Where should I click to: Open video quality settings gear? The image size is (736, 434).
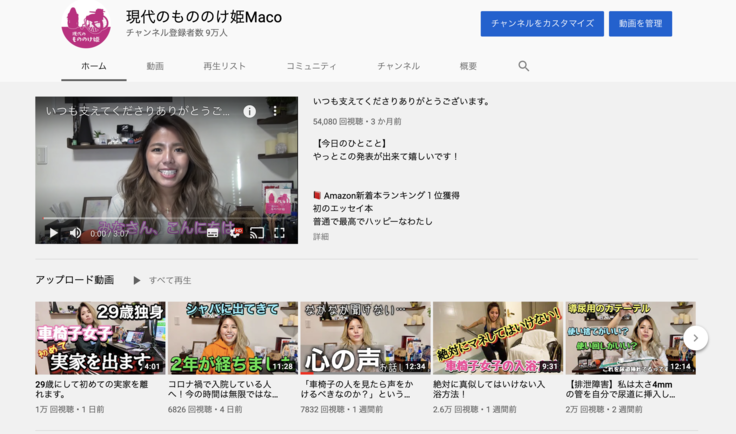[x=235, y=233]
